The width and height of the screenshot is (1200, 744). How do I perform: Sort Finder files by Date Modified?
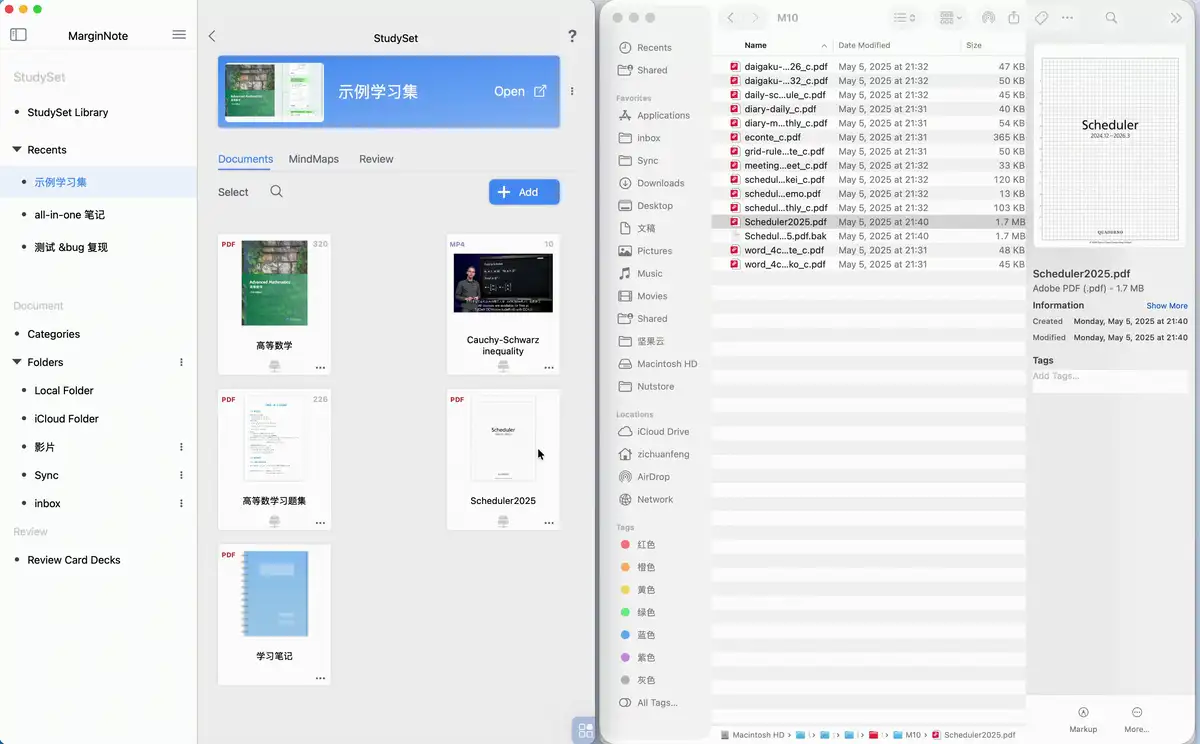(864, 45)
